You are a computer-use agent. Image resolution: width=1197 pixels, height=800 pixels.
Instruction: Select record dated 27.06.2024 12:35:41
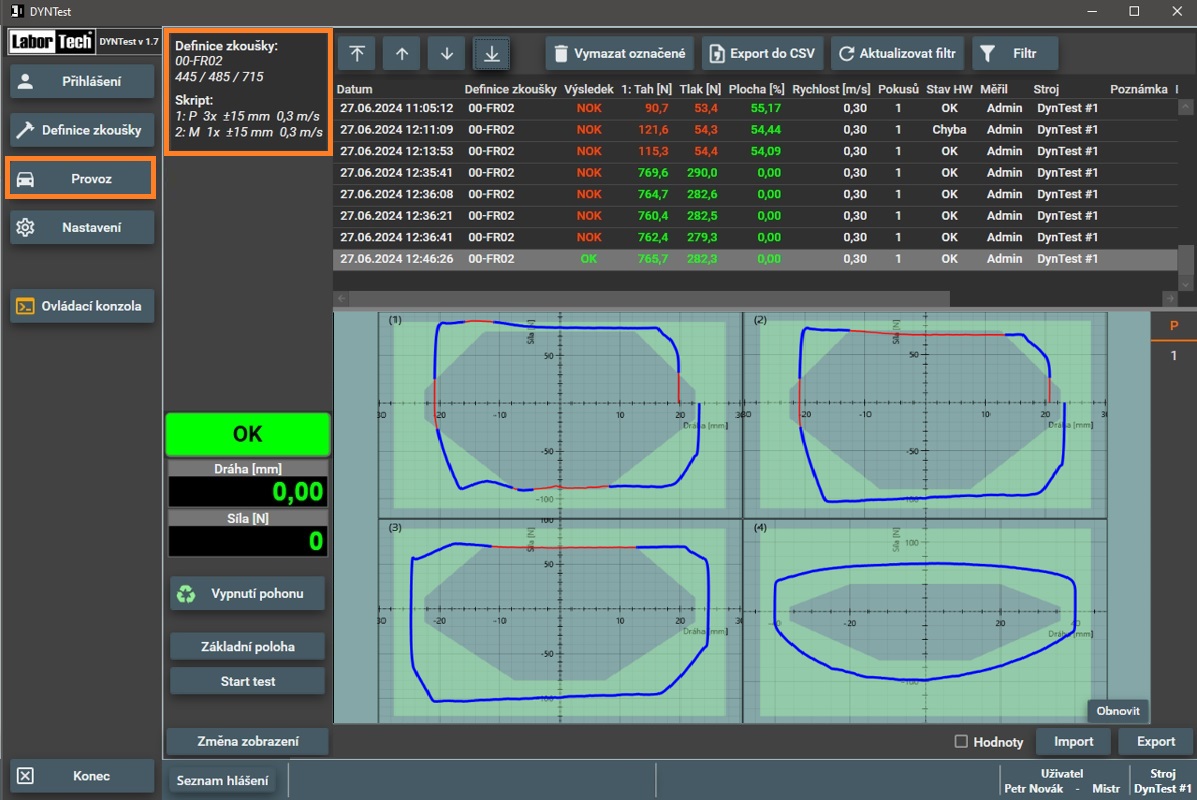click(755, 173)
